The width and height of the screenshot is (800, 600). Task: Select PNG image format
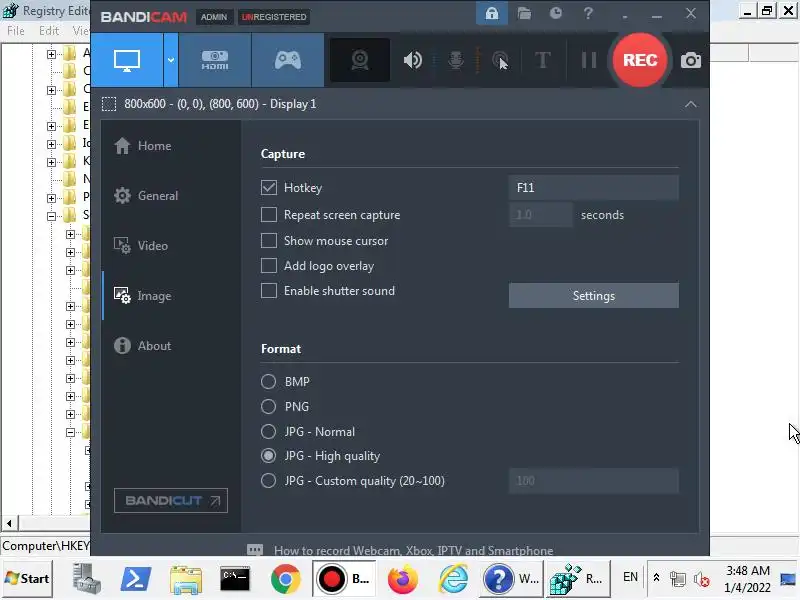[x=268, y=407]
